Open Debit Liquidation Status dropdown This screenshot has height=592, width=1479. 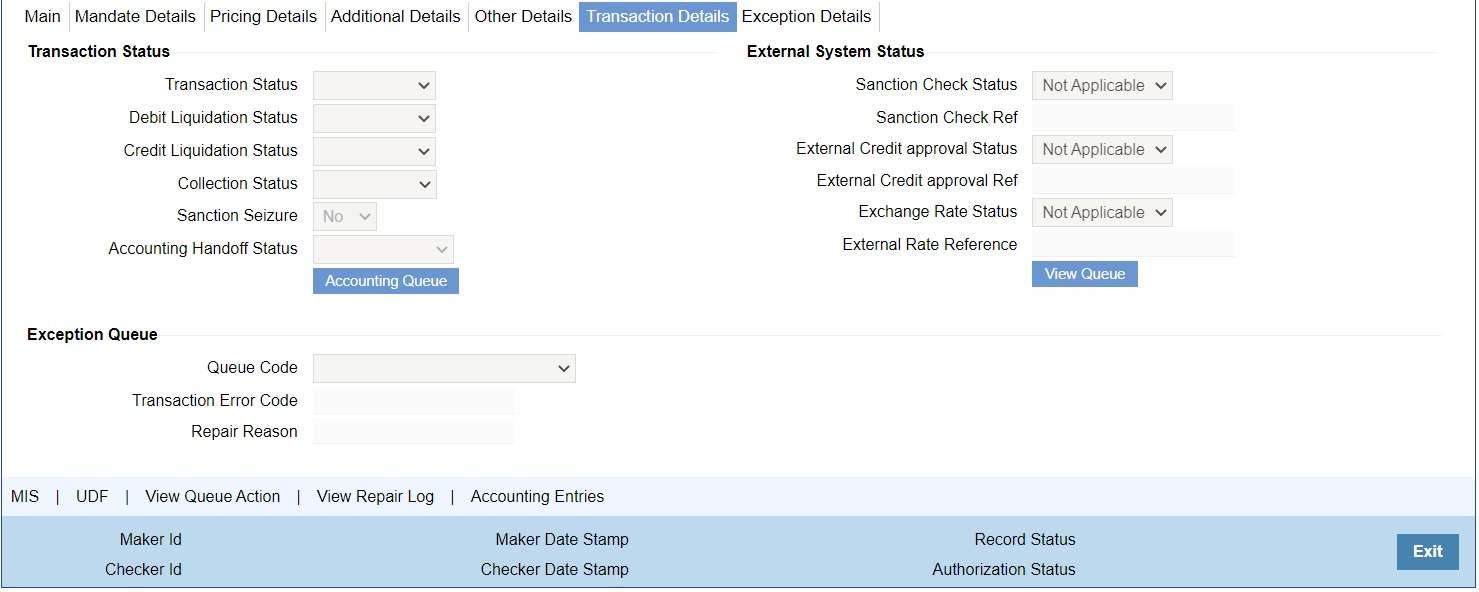[x=374, y=118]
